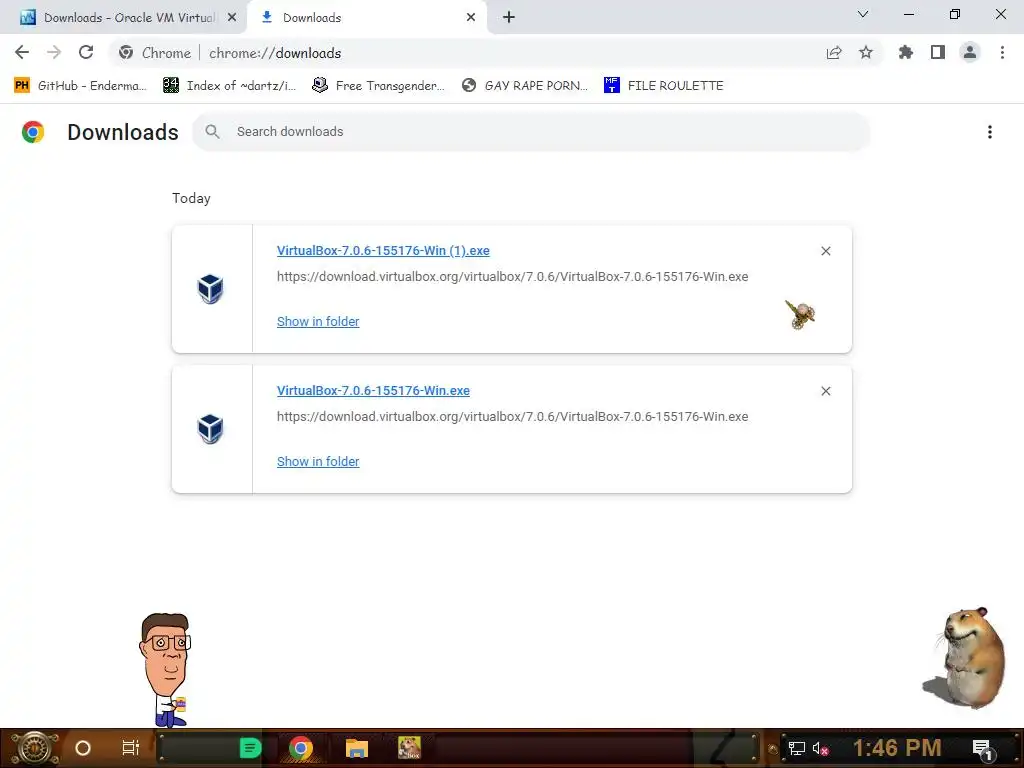The height and width of the screenshot is (768, 1024).
Task: Click the muted volume tray icon
Action: [821, 748]
